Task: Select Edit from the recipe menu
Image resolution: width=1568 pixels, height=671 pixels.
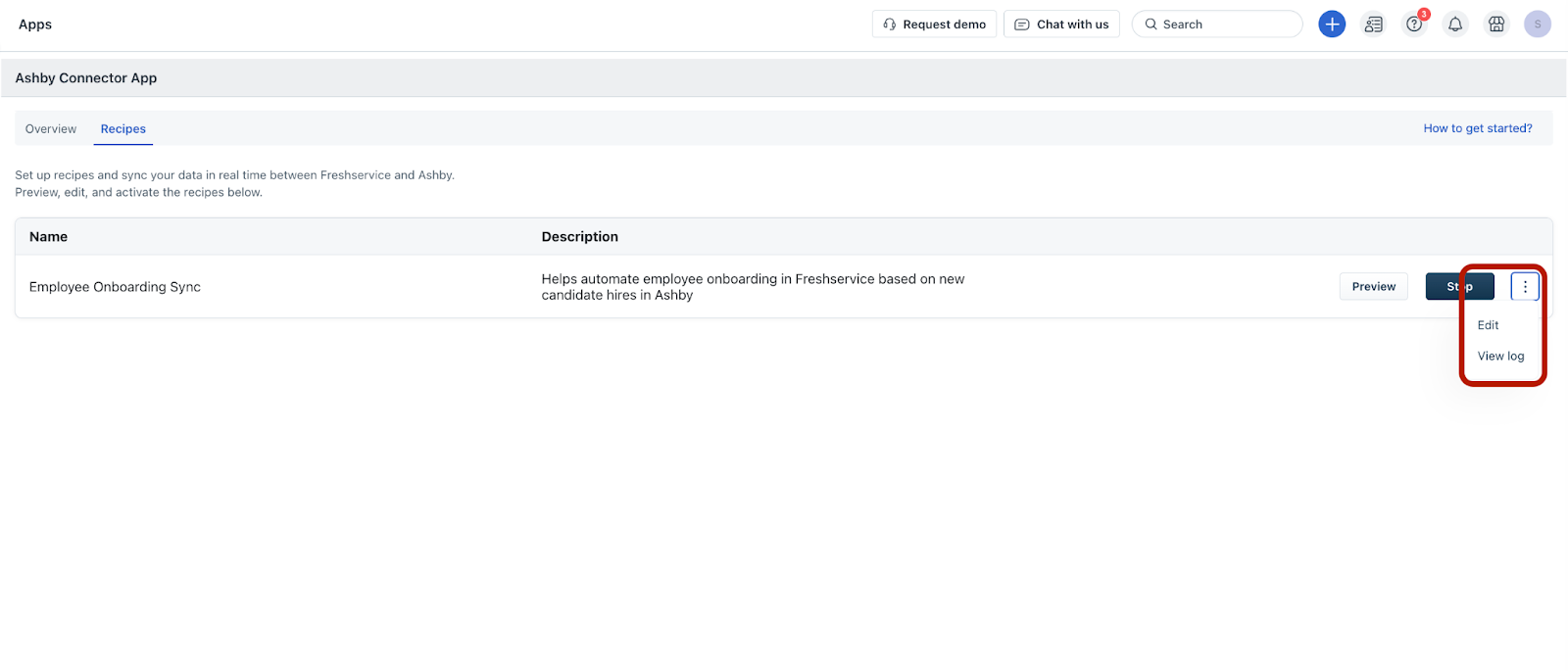Action: (1488, 325)
